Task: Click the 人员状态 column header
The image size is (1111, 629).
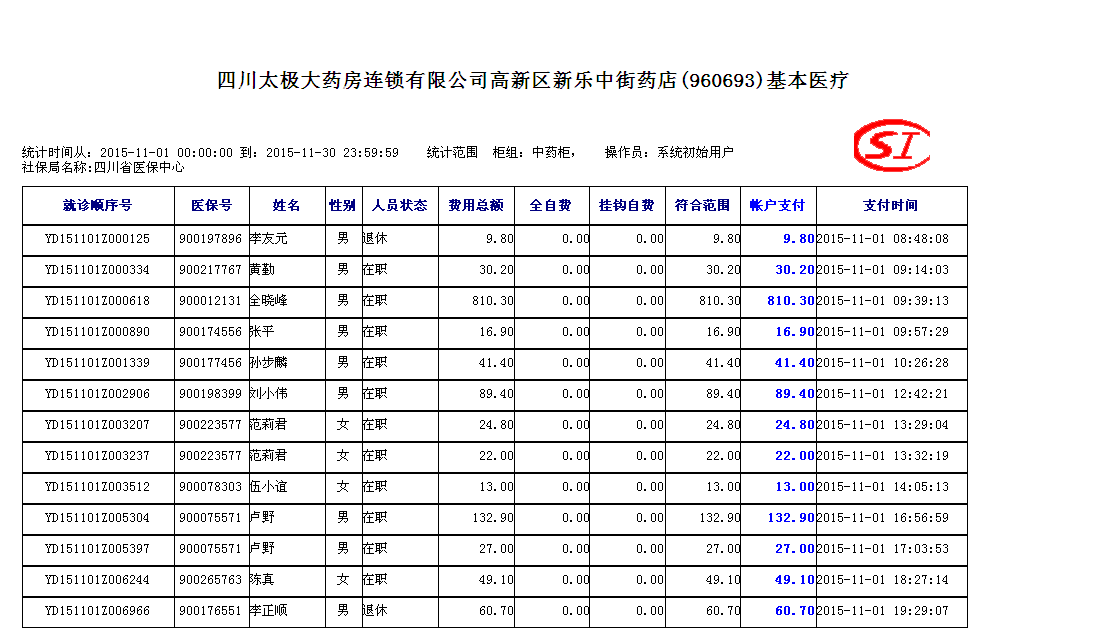Action: 400,205
